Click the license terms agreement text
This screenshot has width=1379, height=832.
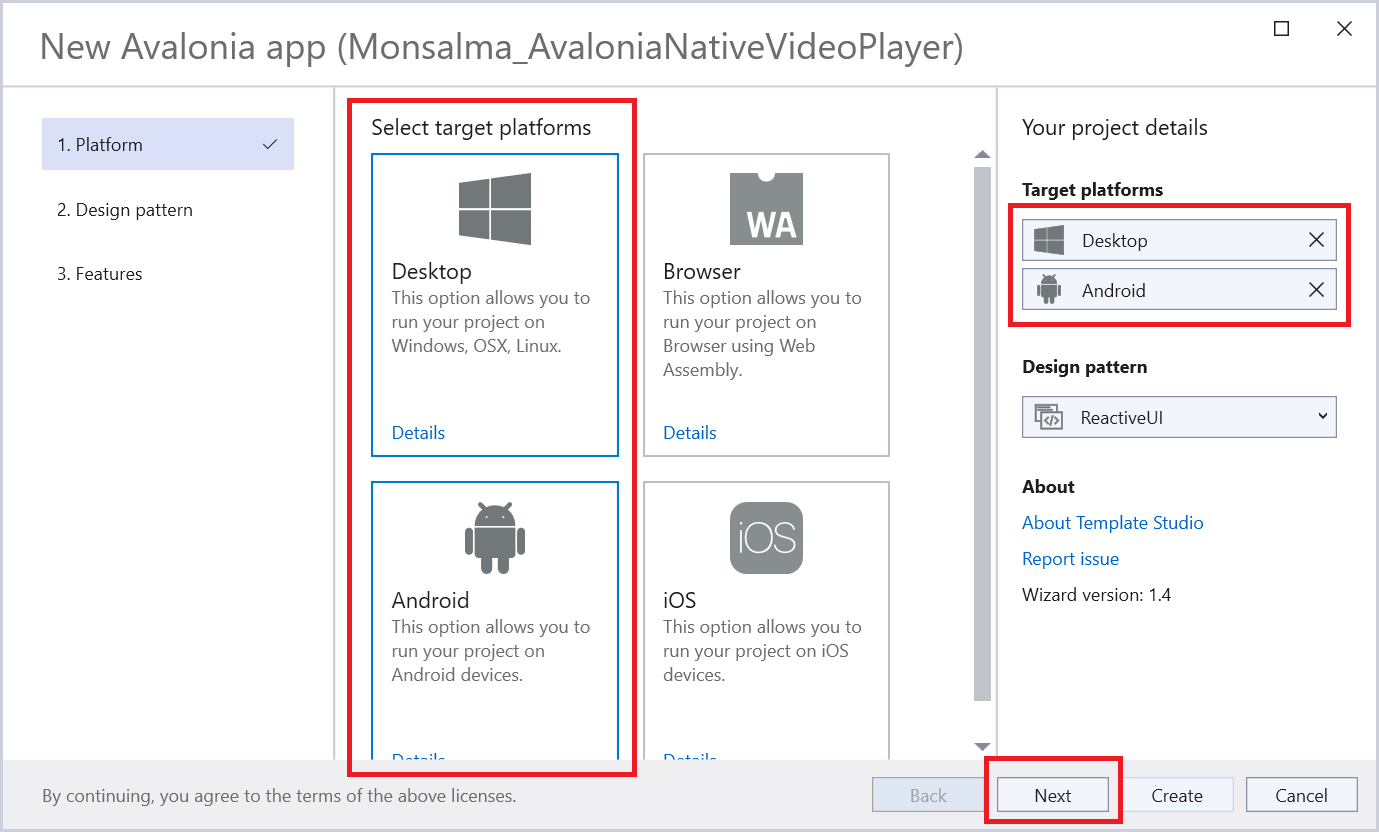tap(279, 796)
